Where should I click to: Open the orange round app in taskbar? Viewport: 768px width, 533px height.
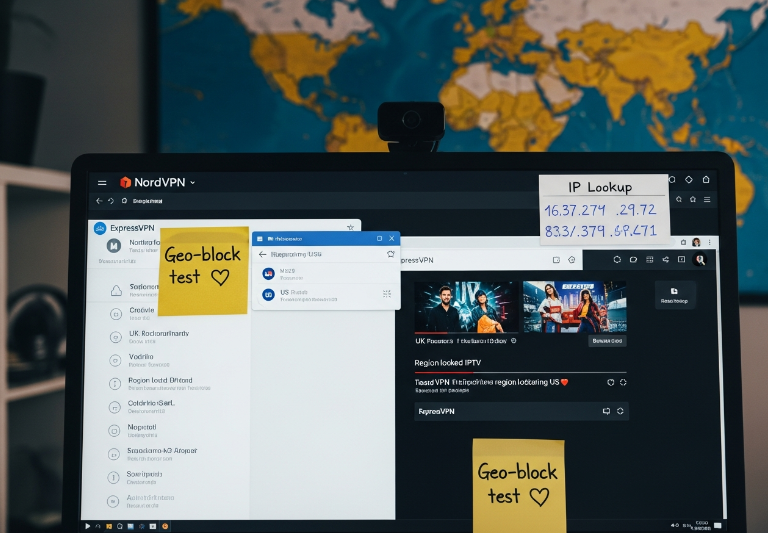click(x=165, y=526)
